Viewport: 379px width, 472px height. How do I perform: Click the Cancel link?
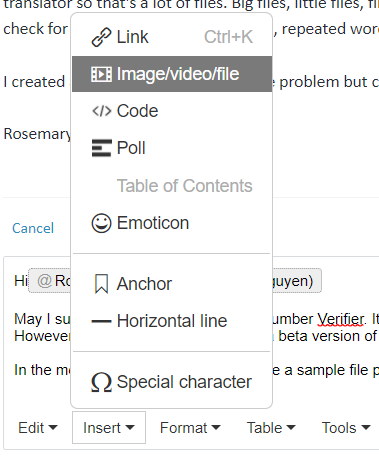(33, 228)
